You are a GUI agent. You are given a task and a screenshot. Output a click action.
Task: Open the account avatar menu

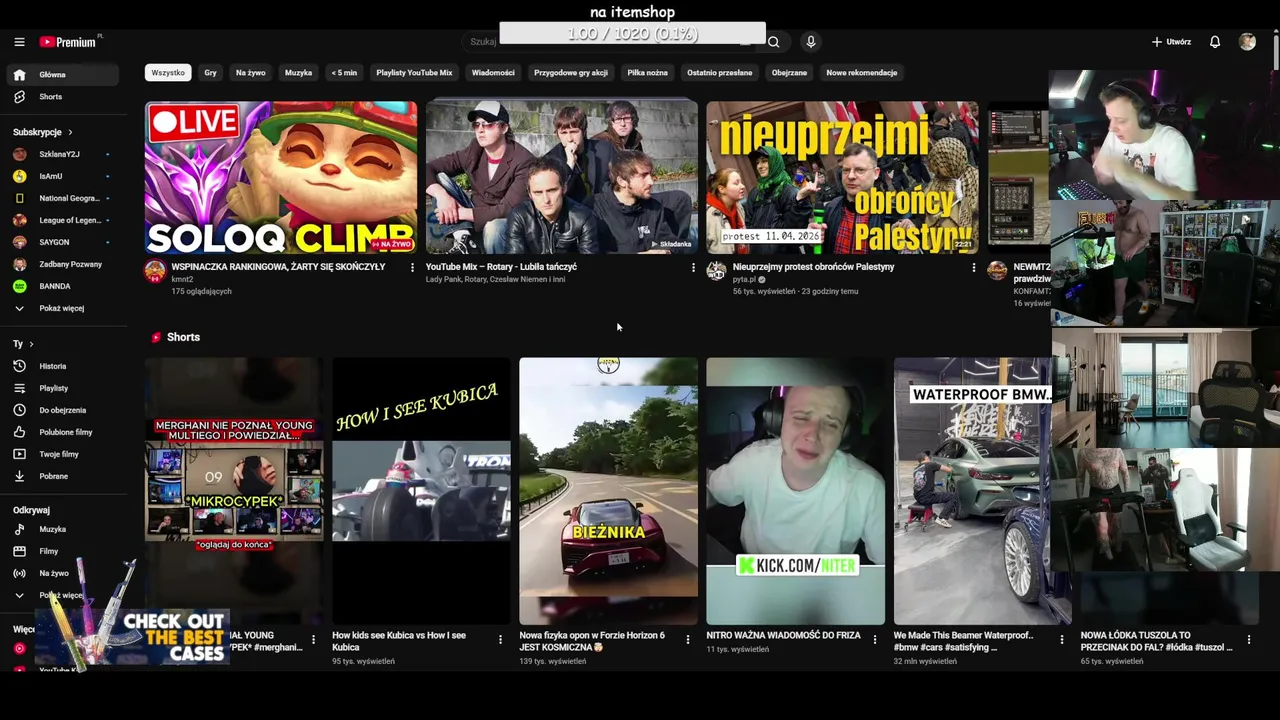click(1247, 42)
